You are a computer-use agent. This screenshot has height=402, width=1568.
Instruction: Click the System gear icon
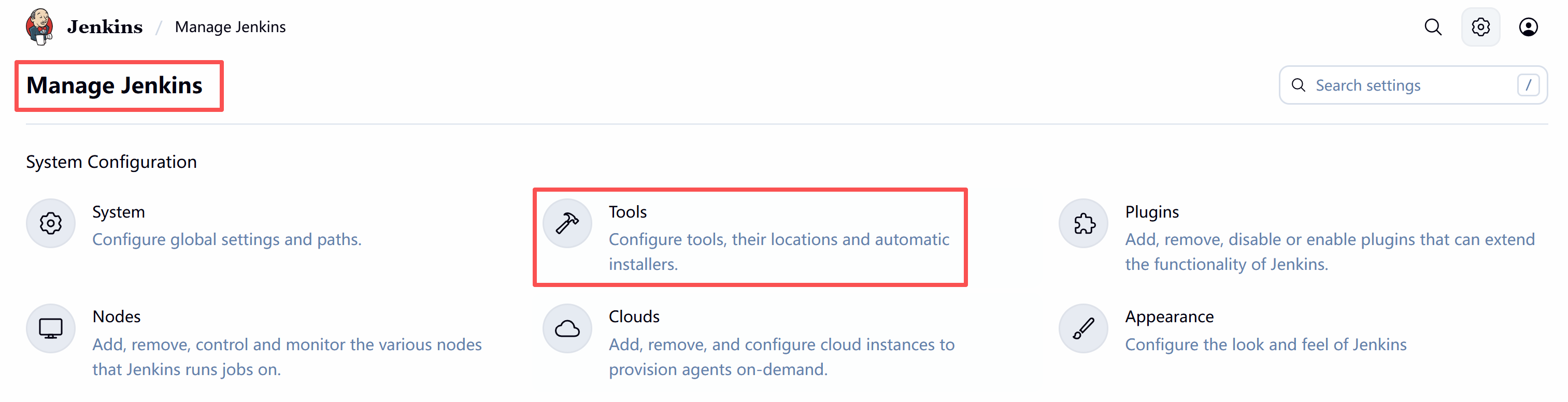50,223
